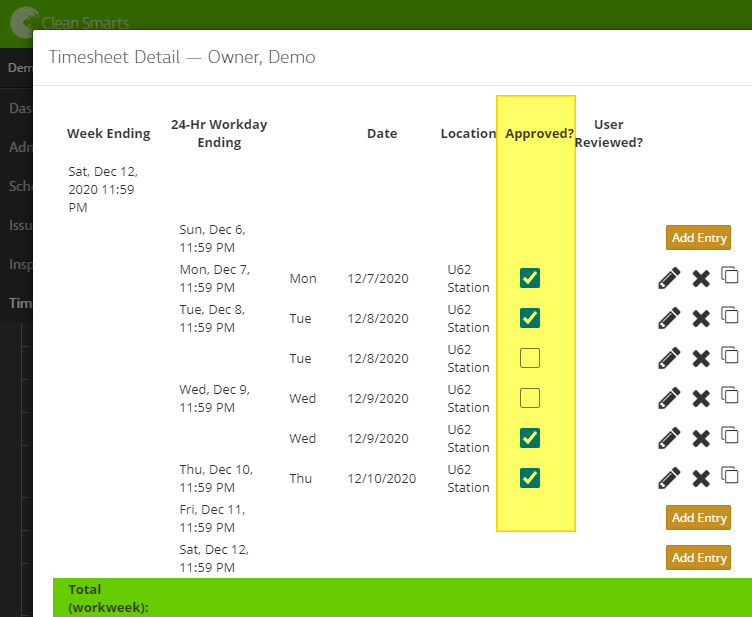Delete the second Tuesday 12/8/2020 entry

pos(701,358)
